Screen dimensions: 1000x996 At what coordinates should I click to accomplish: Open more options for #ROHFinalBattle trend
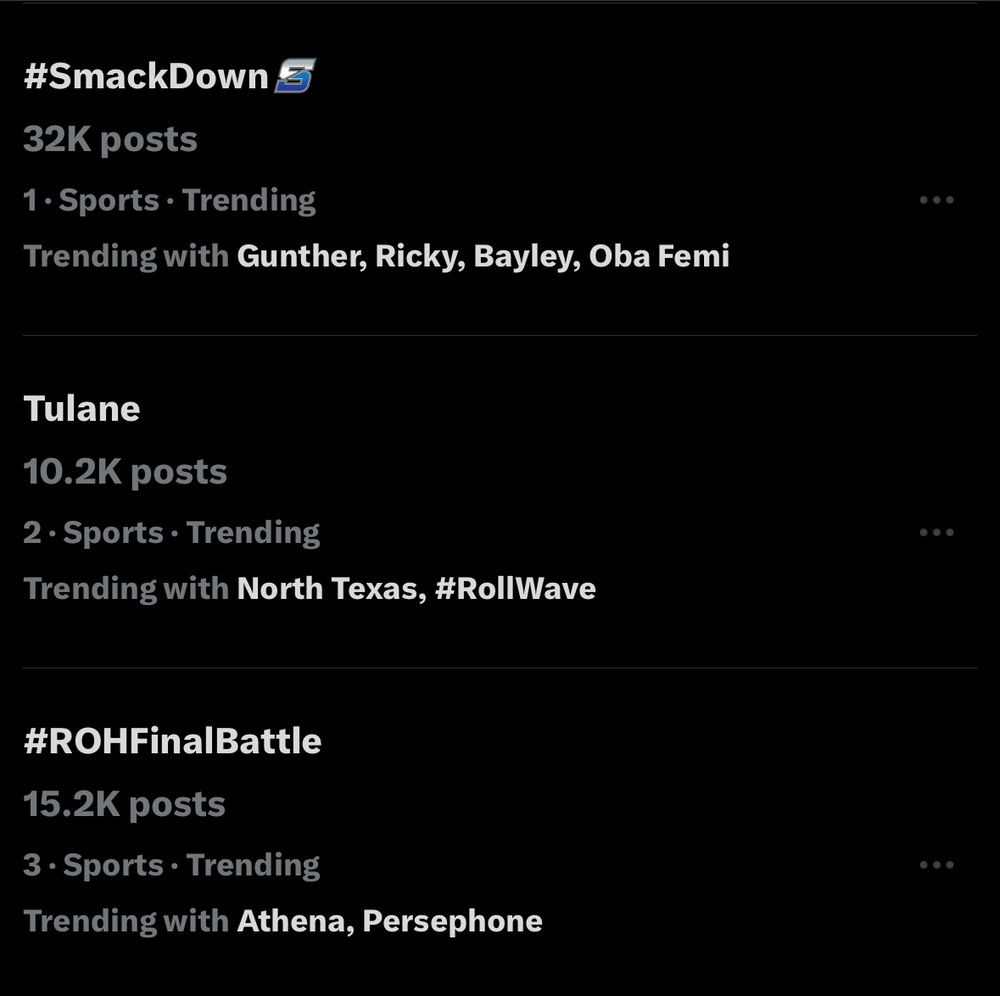click(936, 865)
